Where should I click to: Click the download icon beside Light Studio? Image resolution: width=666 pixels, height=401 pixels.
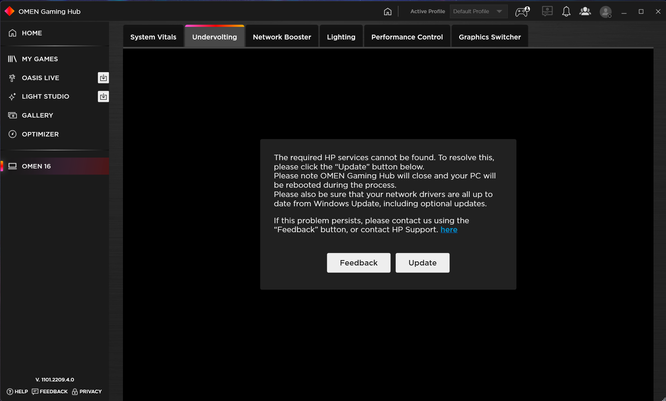(103, 96)
